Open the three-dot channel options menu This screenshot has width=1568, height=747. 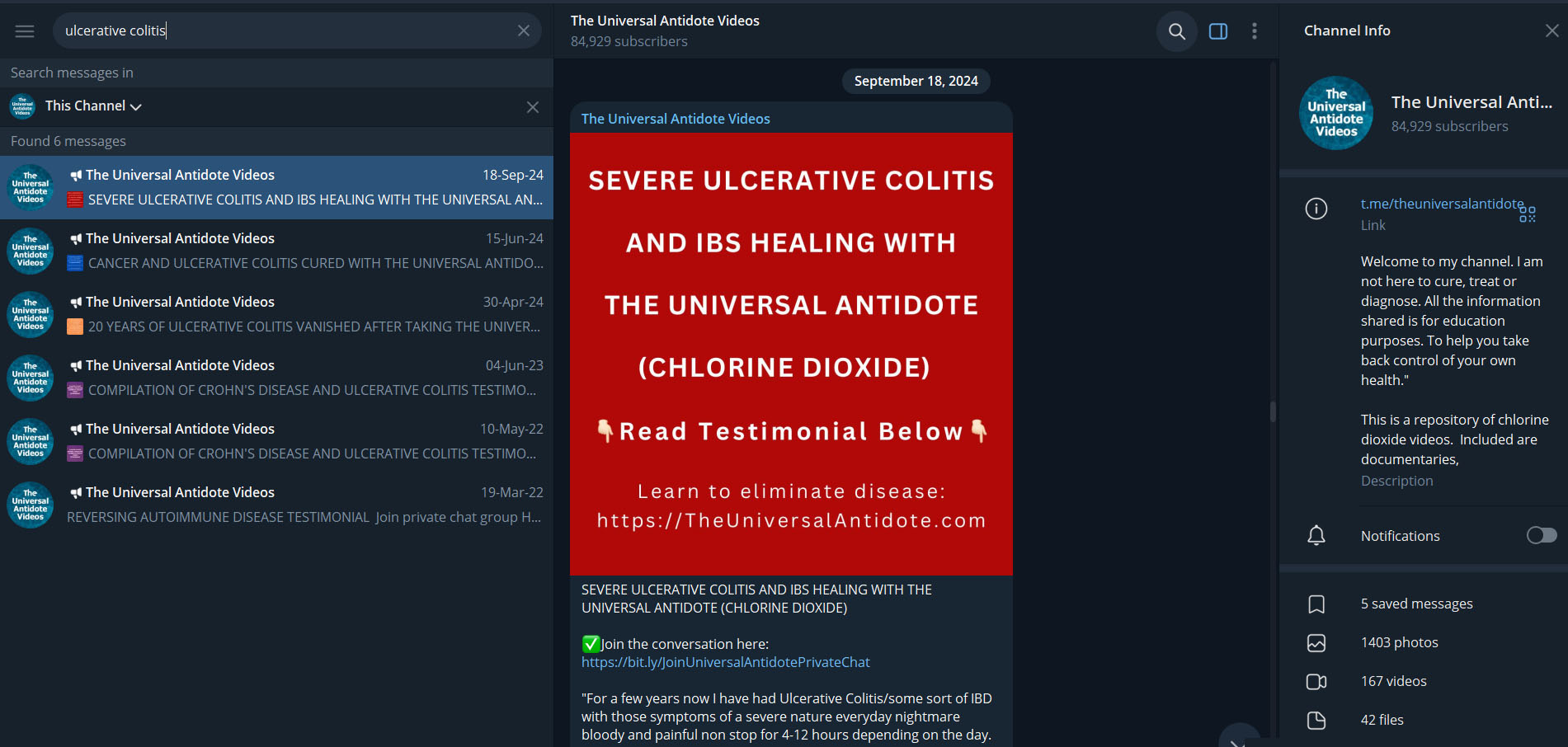click(x=1254, y=31)
